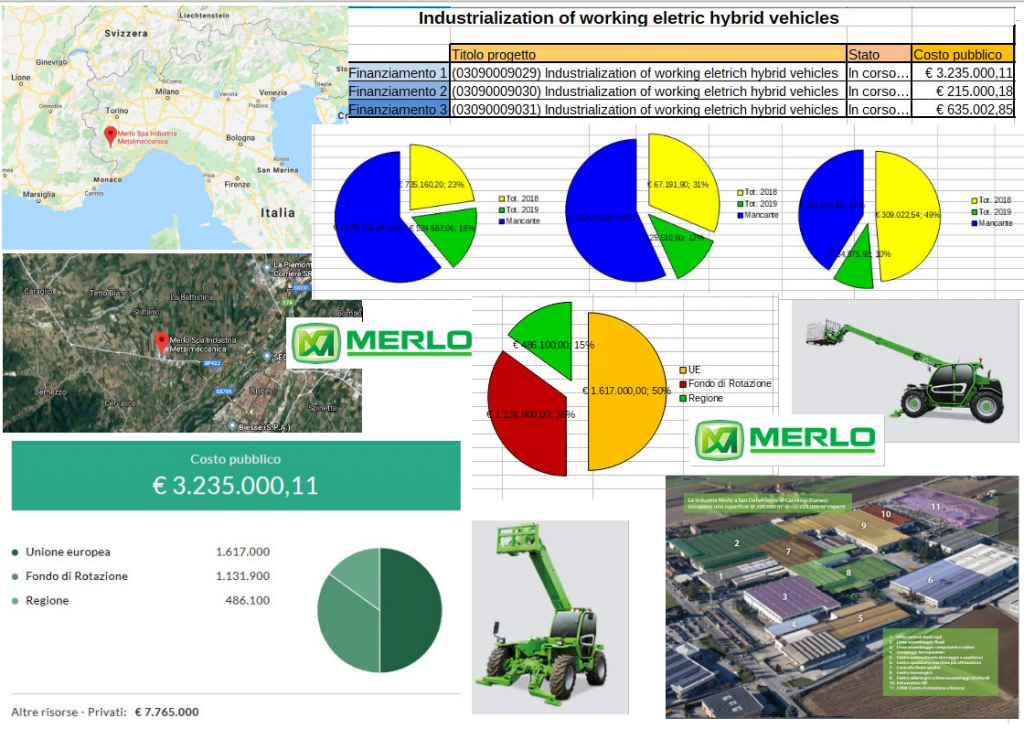Click the Italia country label
Screen dimensions: 1024x729
278,213
